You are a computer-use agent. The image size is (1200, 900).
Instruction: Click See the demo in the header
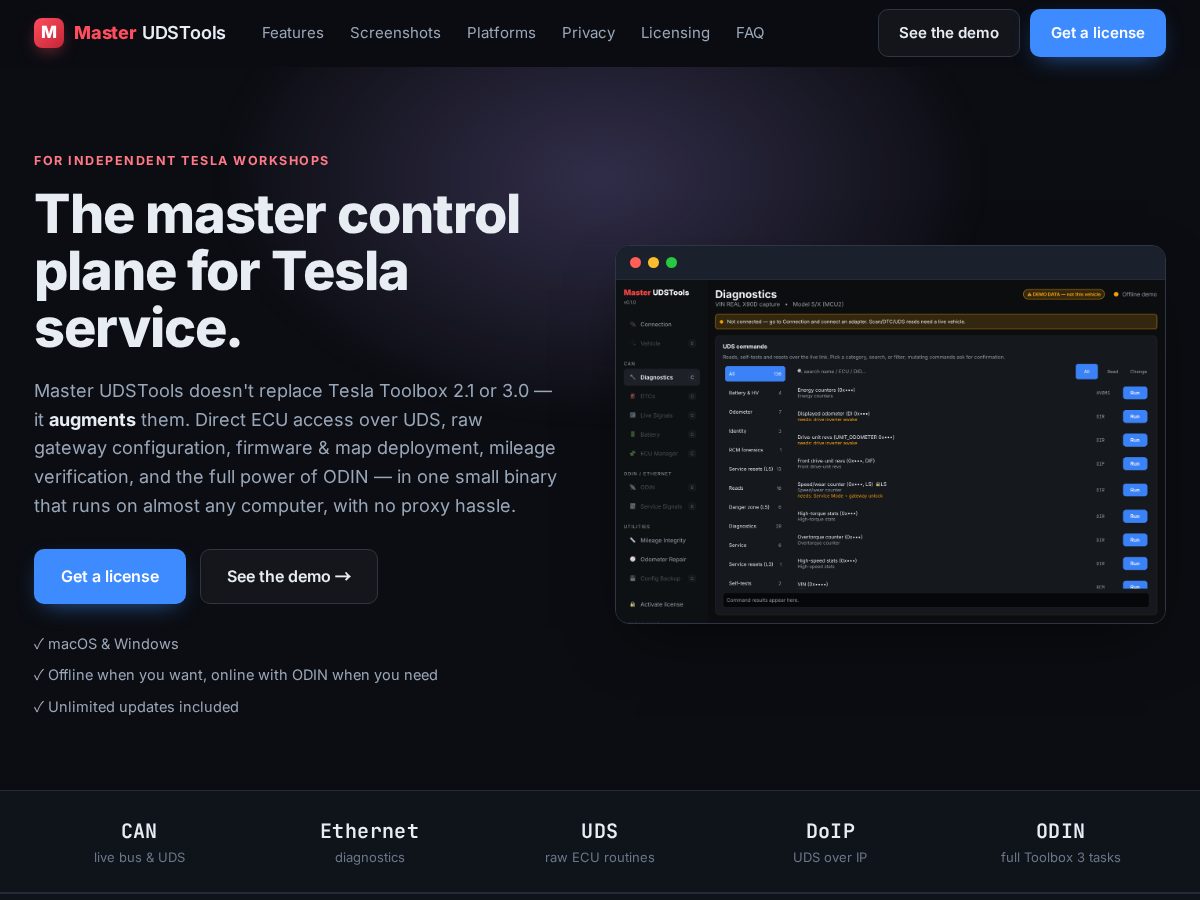(x=949, y=33)
